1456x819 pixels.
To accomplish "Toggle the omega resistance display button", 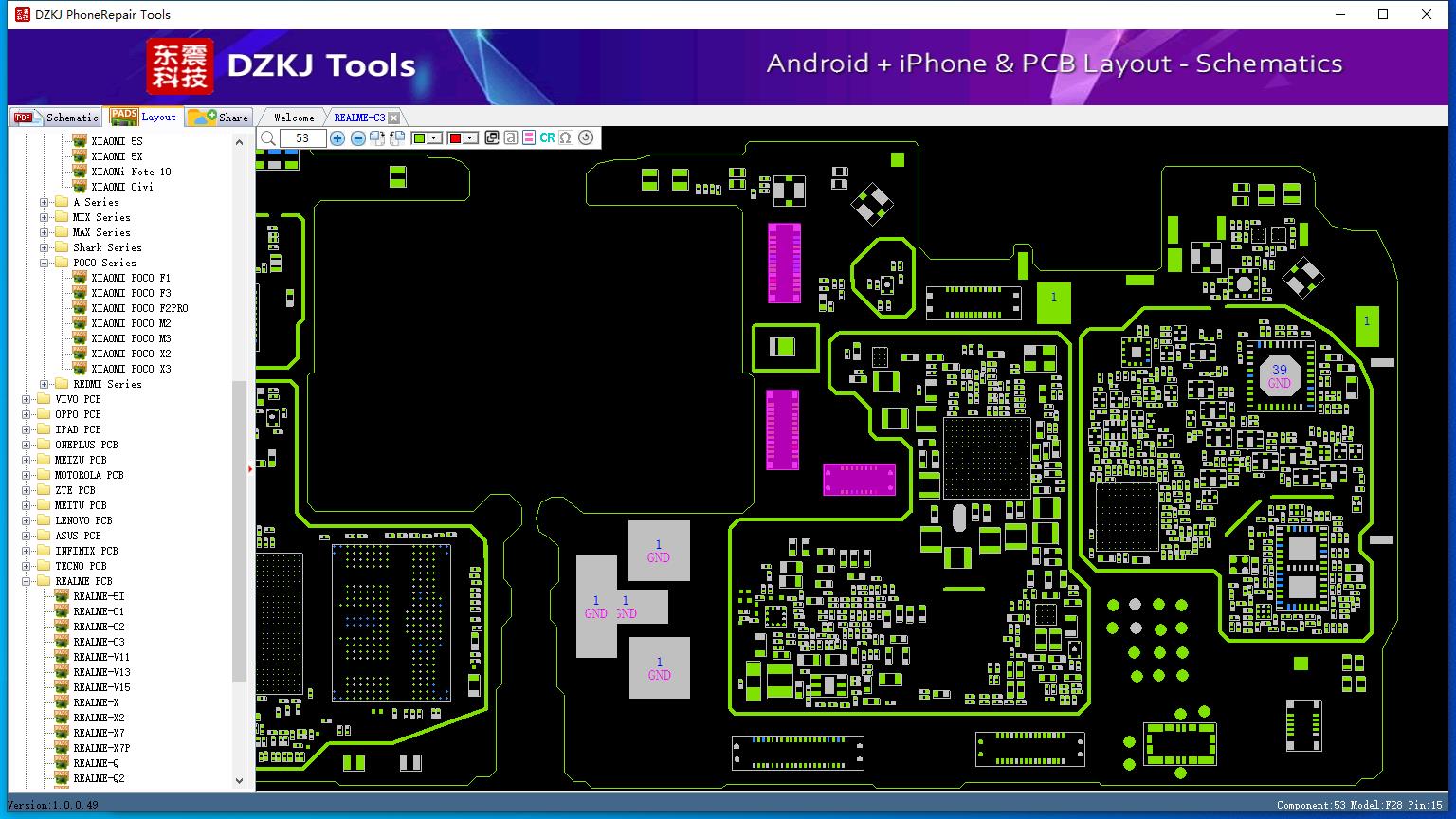I will click(x=566, y=138).
